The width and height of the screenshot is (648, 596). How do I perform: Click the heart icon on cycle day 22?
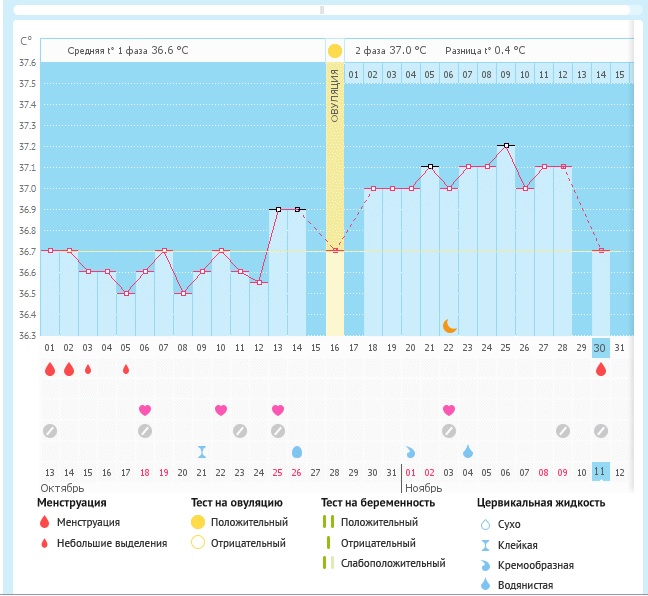click(449, 410)
